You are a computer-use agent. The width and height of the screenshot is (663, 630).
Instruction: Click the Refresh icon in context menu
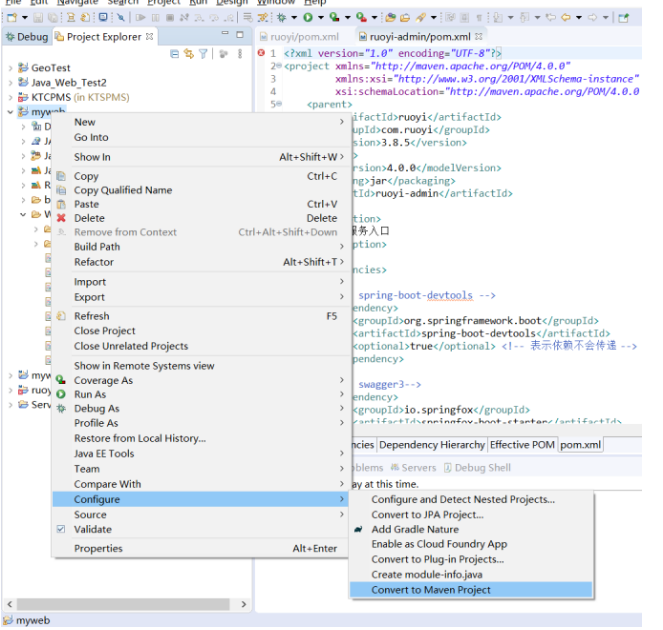click(x=61, y=316)
